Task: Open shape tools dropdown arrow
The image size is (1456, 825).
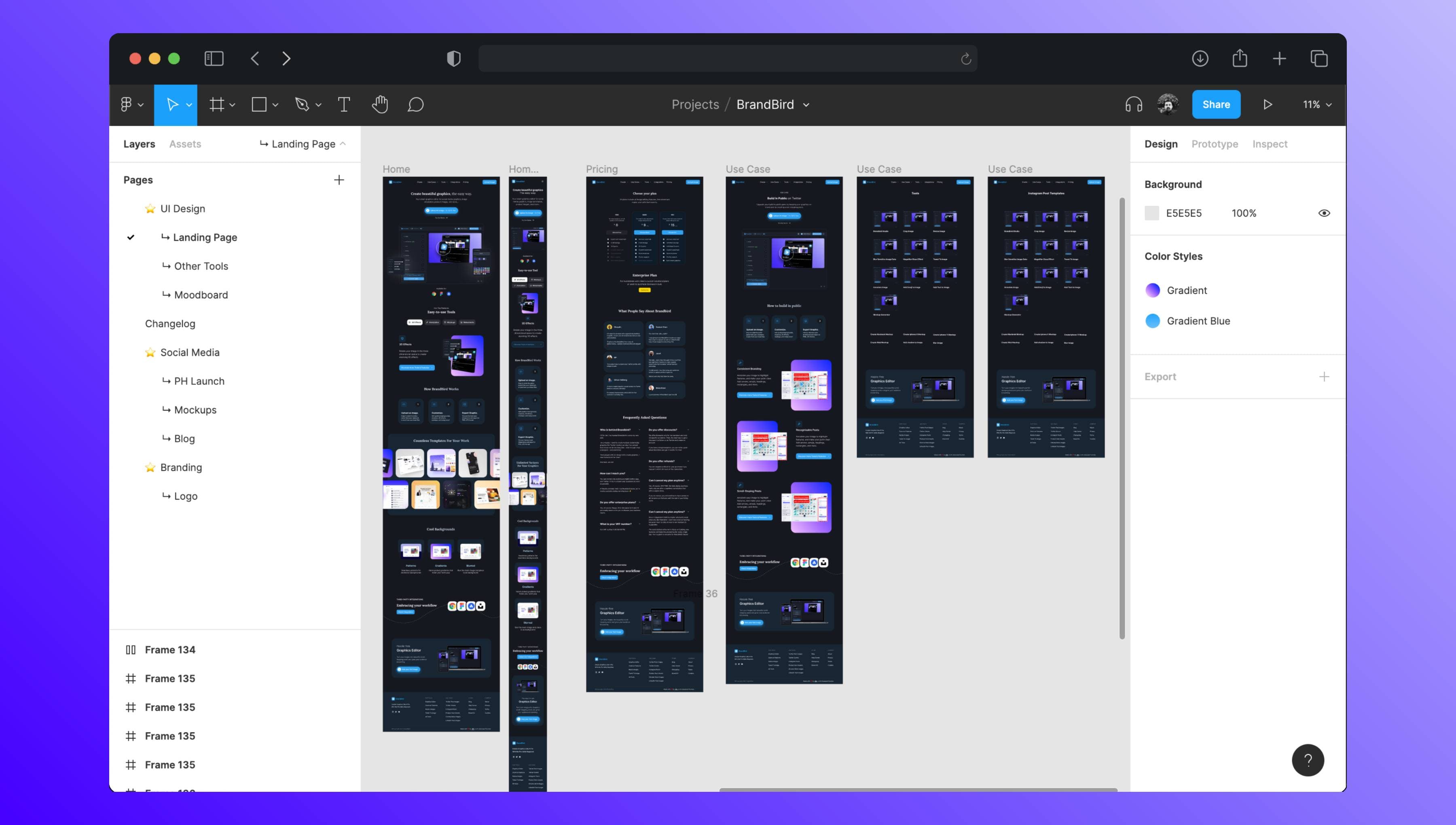Action: tap(275, 105)
